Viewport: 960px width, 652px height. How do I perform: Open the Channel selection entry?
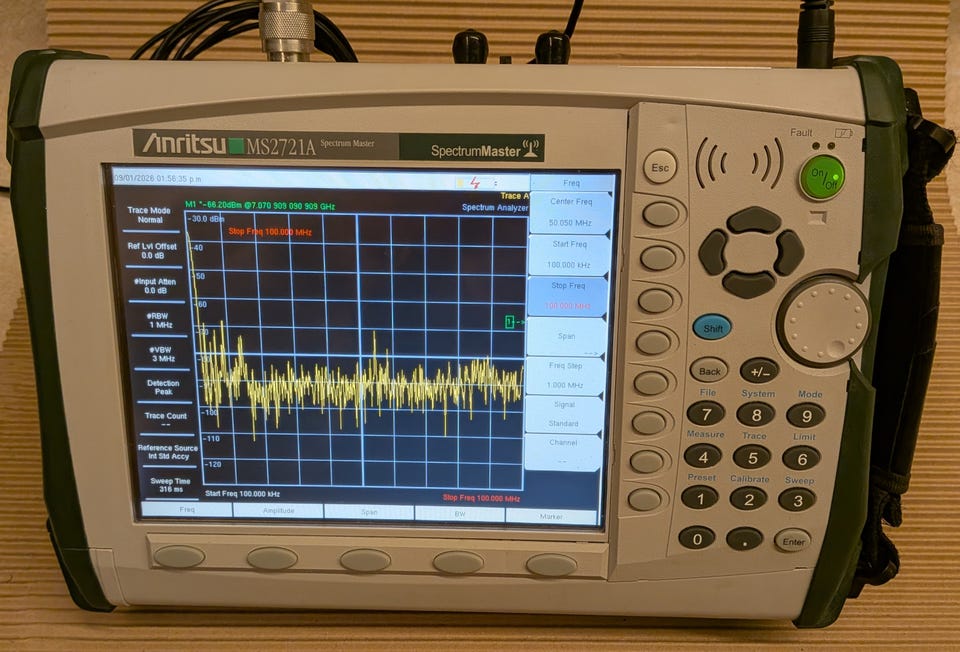pos(562,451)
